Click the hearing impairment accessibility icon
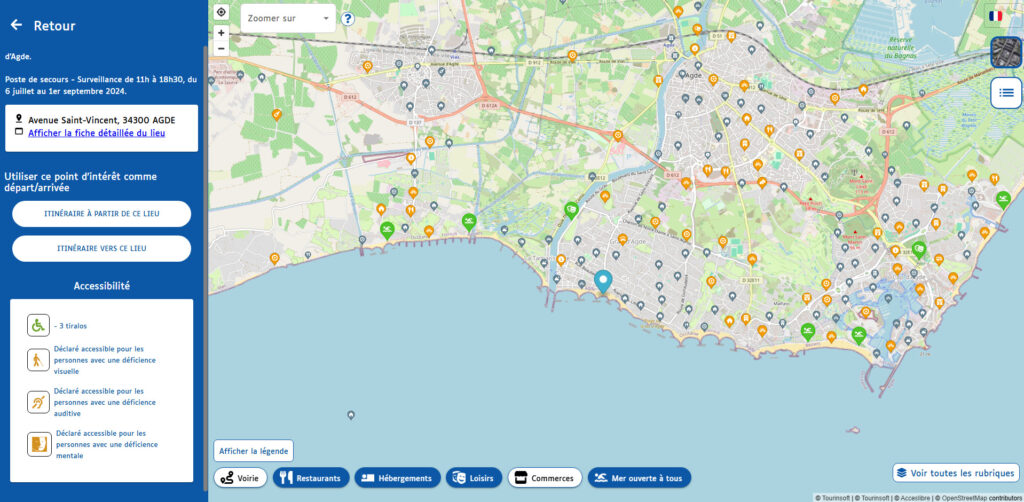The image size is (1024, 502). coord(38,402)
